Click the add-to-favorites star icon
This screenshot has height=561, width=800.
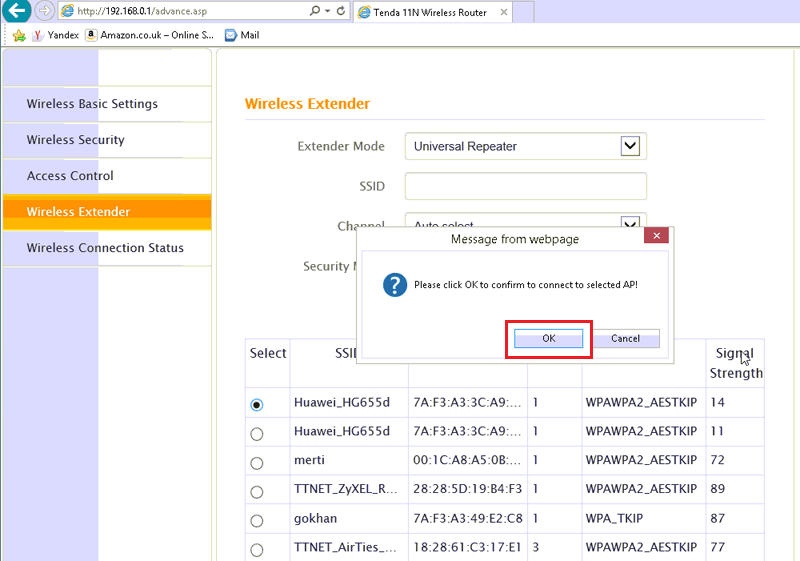point(18,35)
